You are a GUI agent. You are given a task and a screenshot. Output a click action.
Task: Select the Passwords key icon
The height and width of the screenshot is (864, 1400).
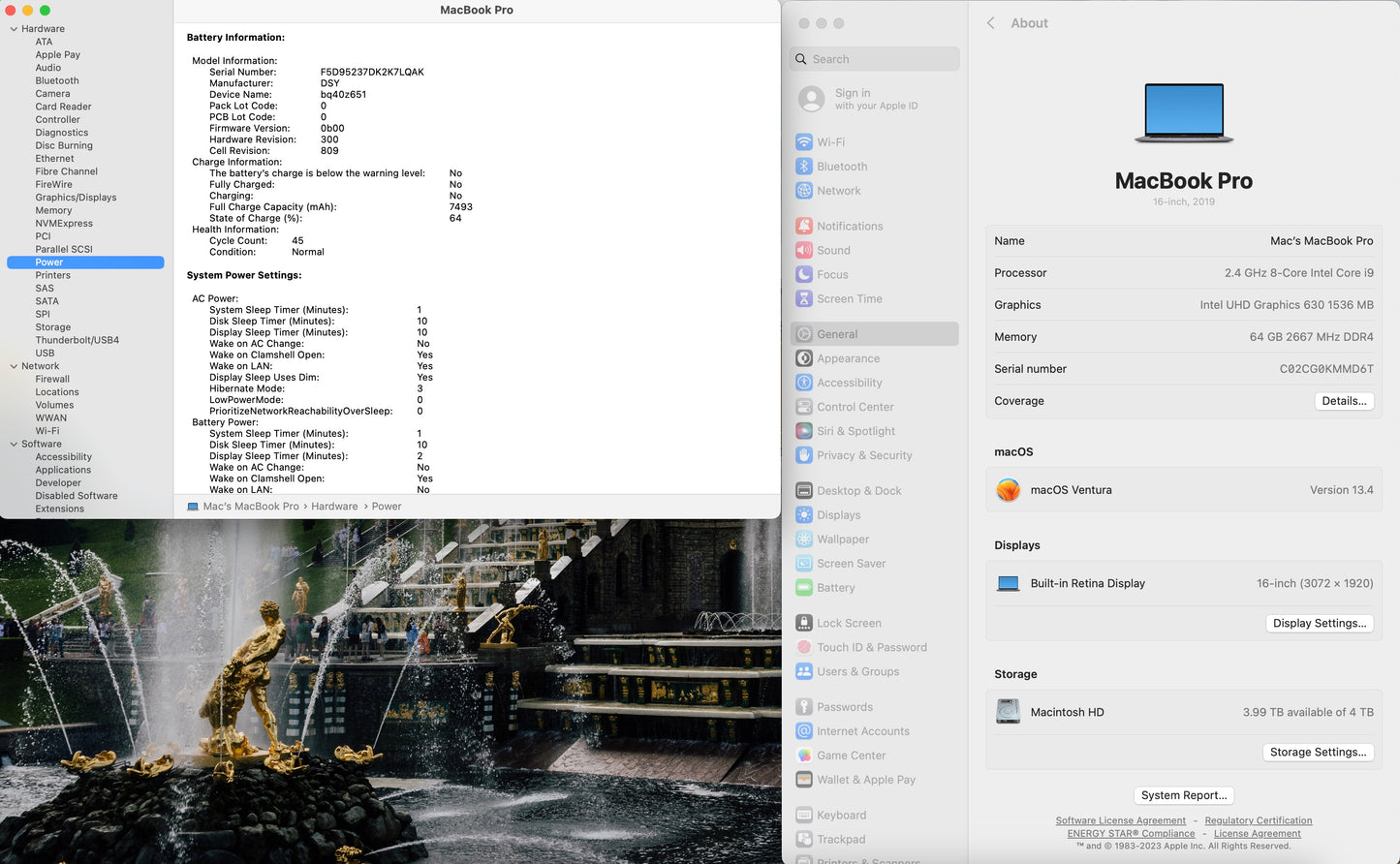point(804,707)
